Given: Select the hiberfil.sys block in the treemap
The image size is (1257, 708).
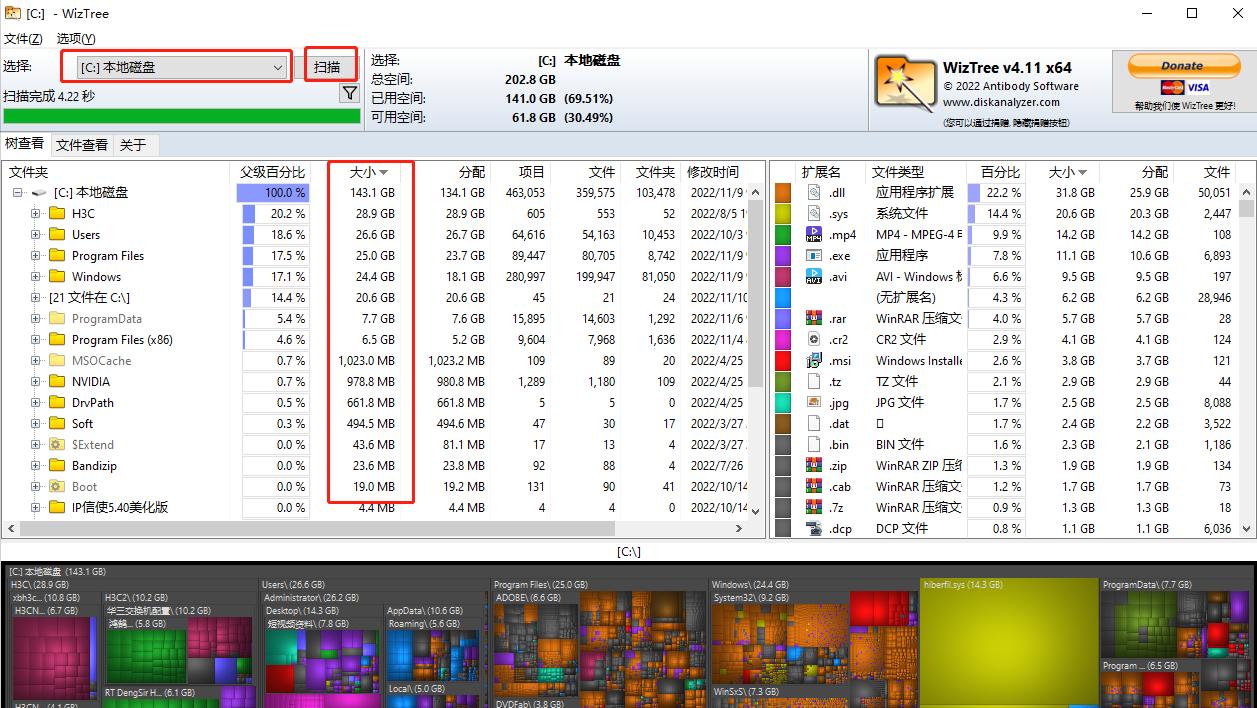Looking at the screenshot, I should pos(1010,640).
